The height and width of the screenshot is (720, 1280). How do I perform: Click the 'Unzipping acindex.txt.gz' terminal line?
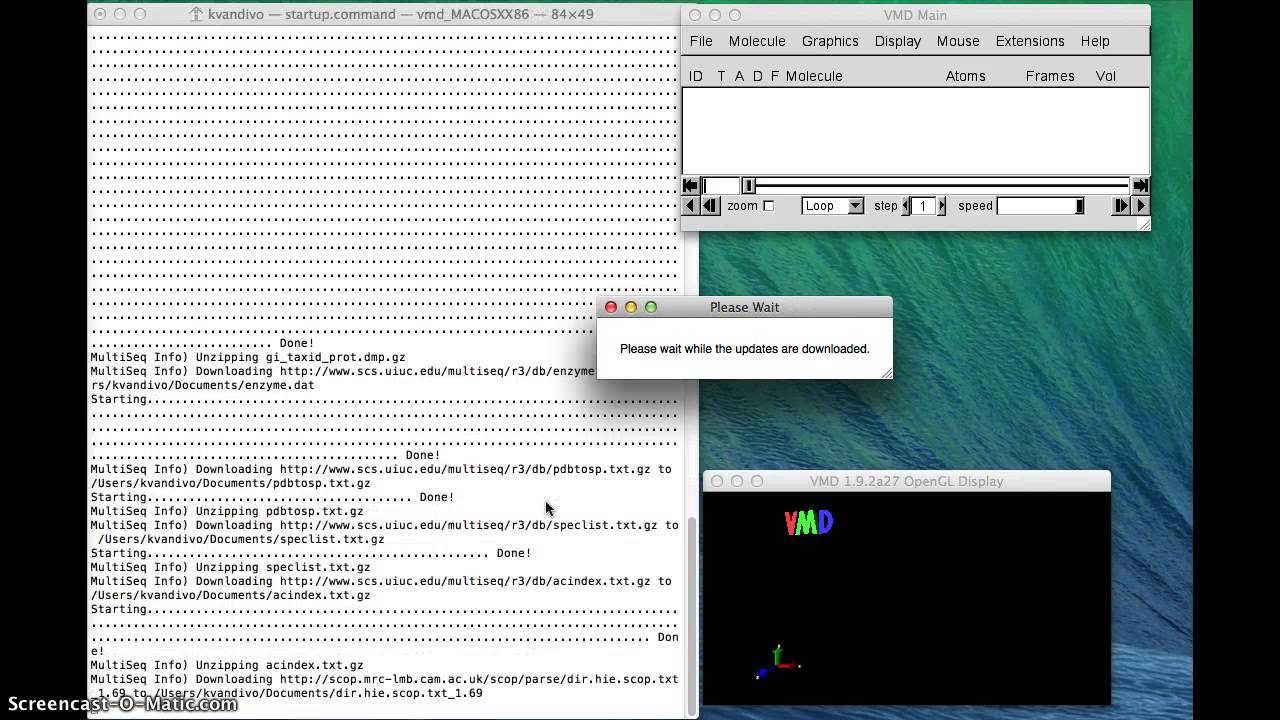click(x=227, y=665)
